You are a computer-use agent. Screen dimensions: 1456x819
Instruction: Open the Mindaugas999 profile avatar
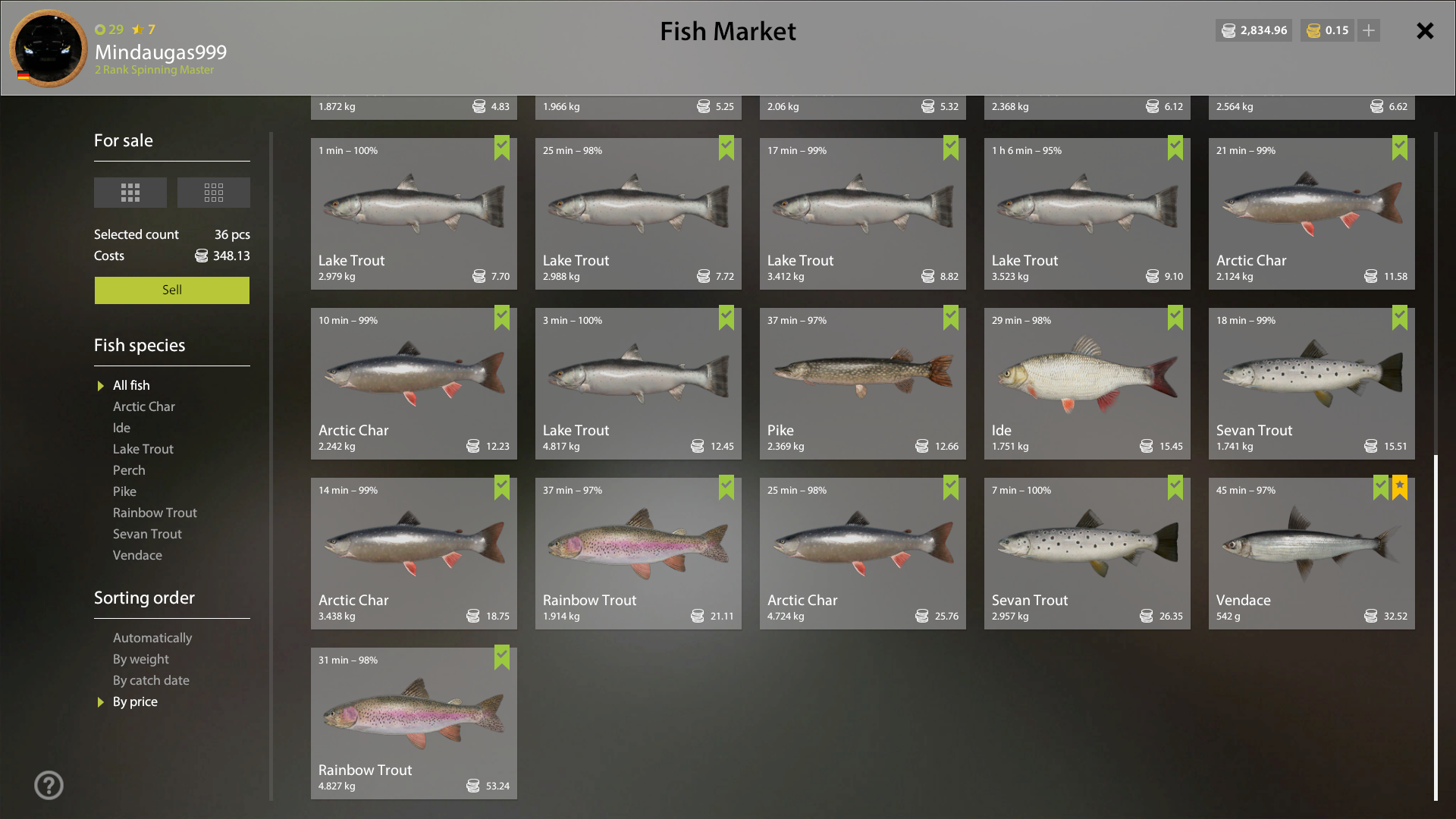[x=49, y=49]
